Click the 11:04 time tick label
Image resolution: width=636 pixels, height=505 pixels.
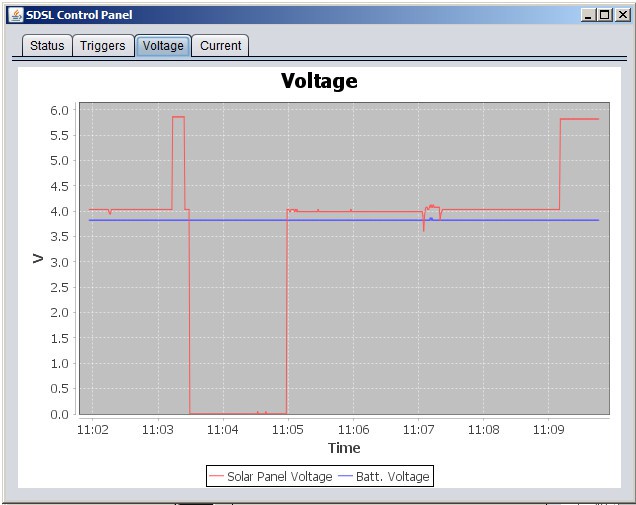(x=223, y=430)
